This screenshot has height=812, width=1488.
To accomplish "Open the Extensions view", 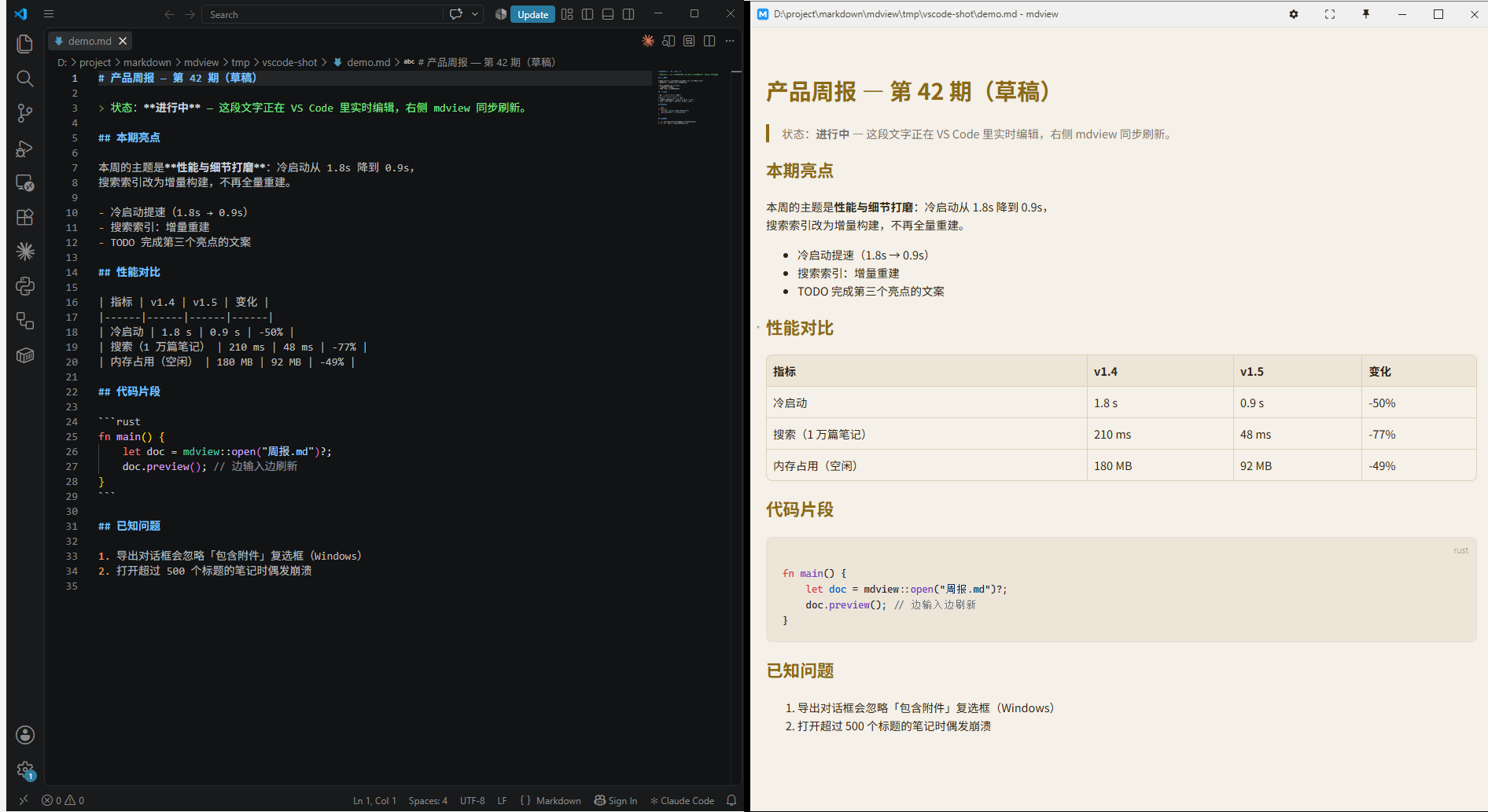I will click(x=25, y=217).
